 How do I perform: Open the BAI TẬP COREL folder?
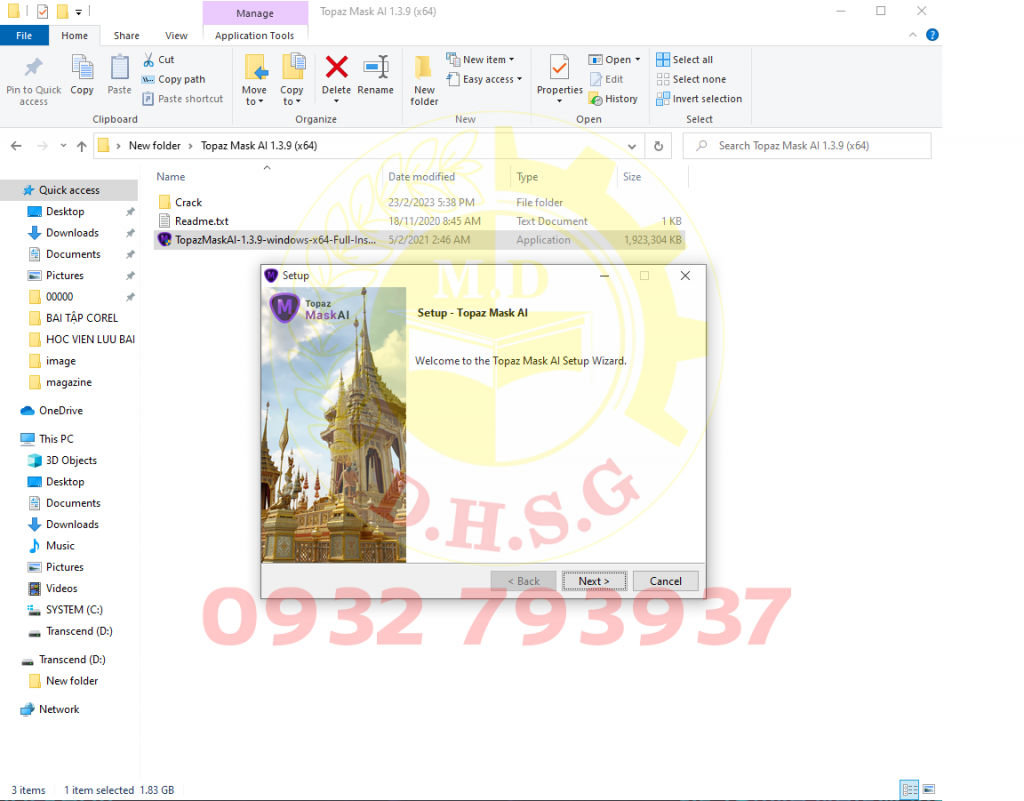click(x=82, y=318)
